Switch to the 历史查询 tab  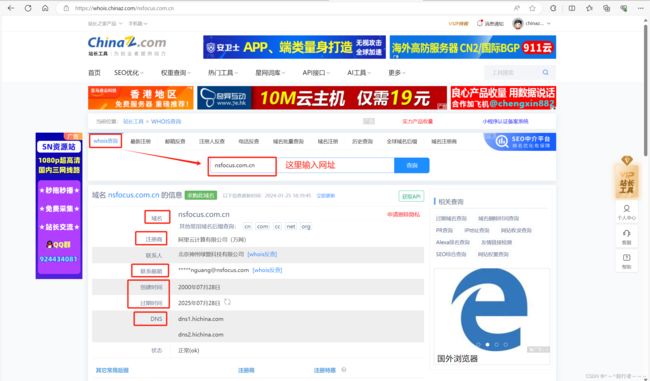362,141
